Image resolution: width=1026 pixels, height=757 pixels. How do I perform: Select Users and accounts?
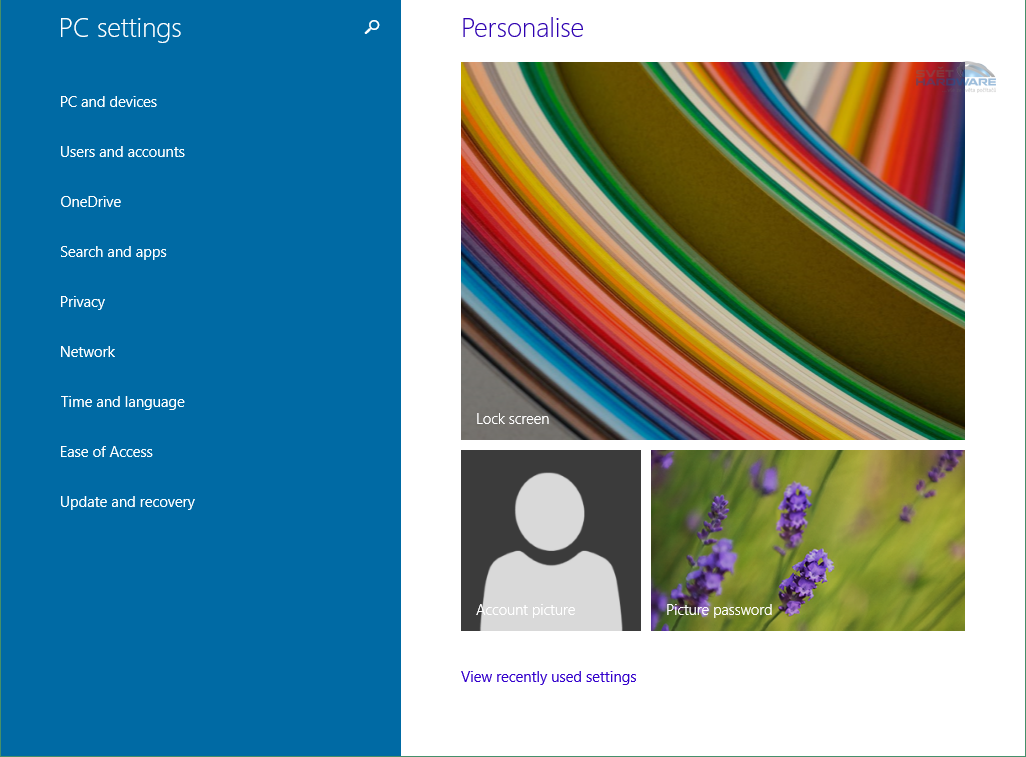click(x=122, y=152)
